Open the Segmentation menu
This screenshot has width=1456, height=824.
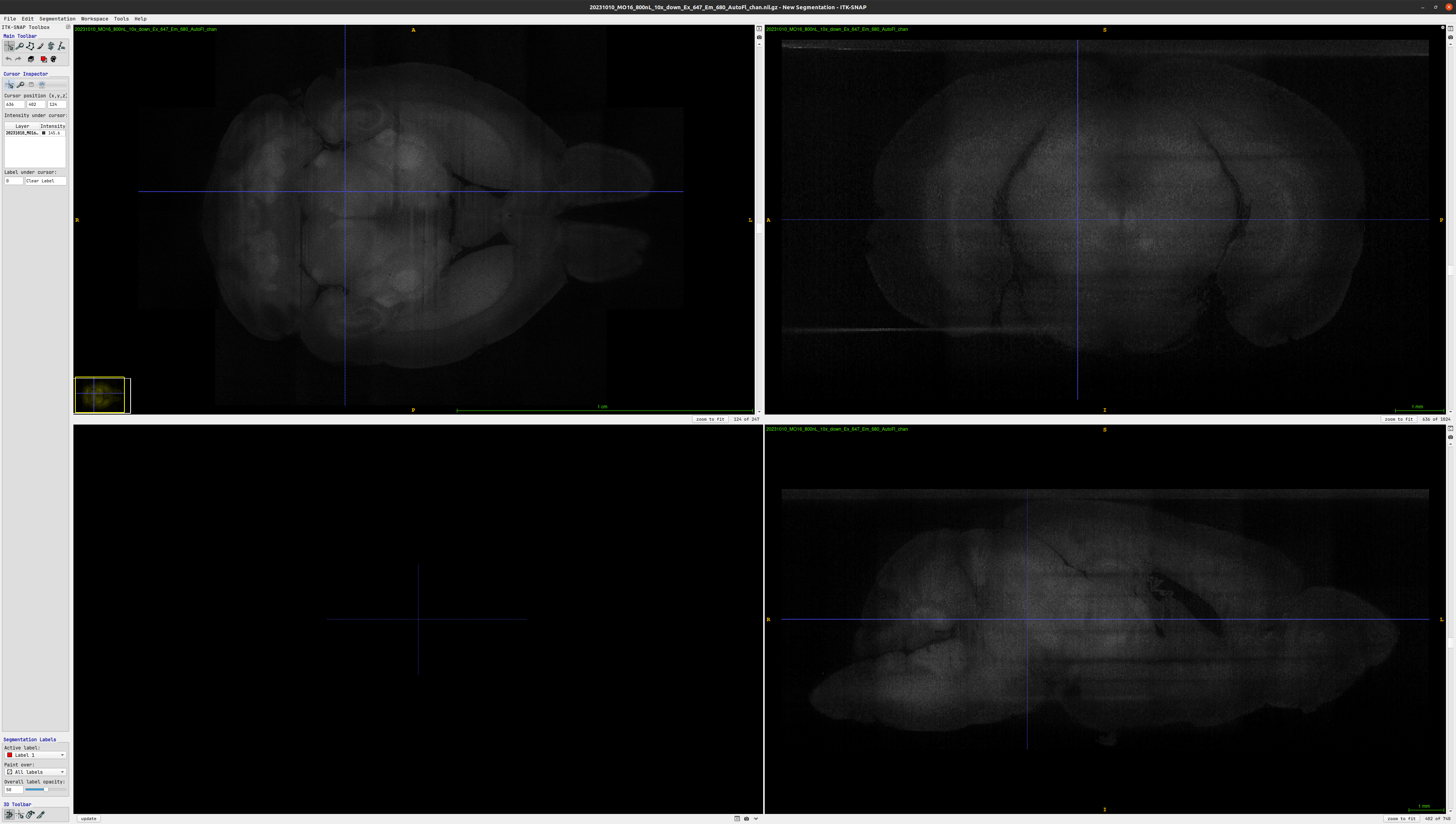(x=57, y=19)
